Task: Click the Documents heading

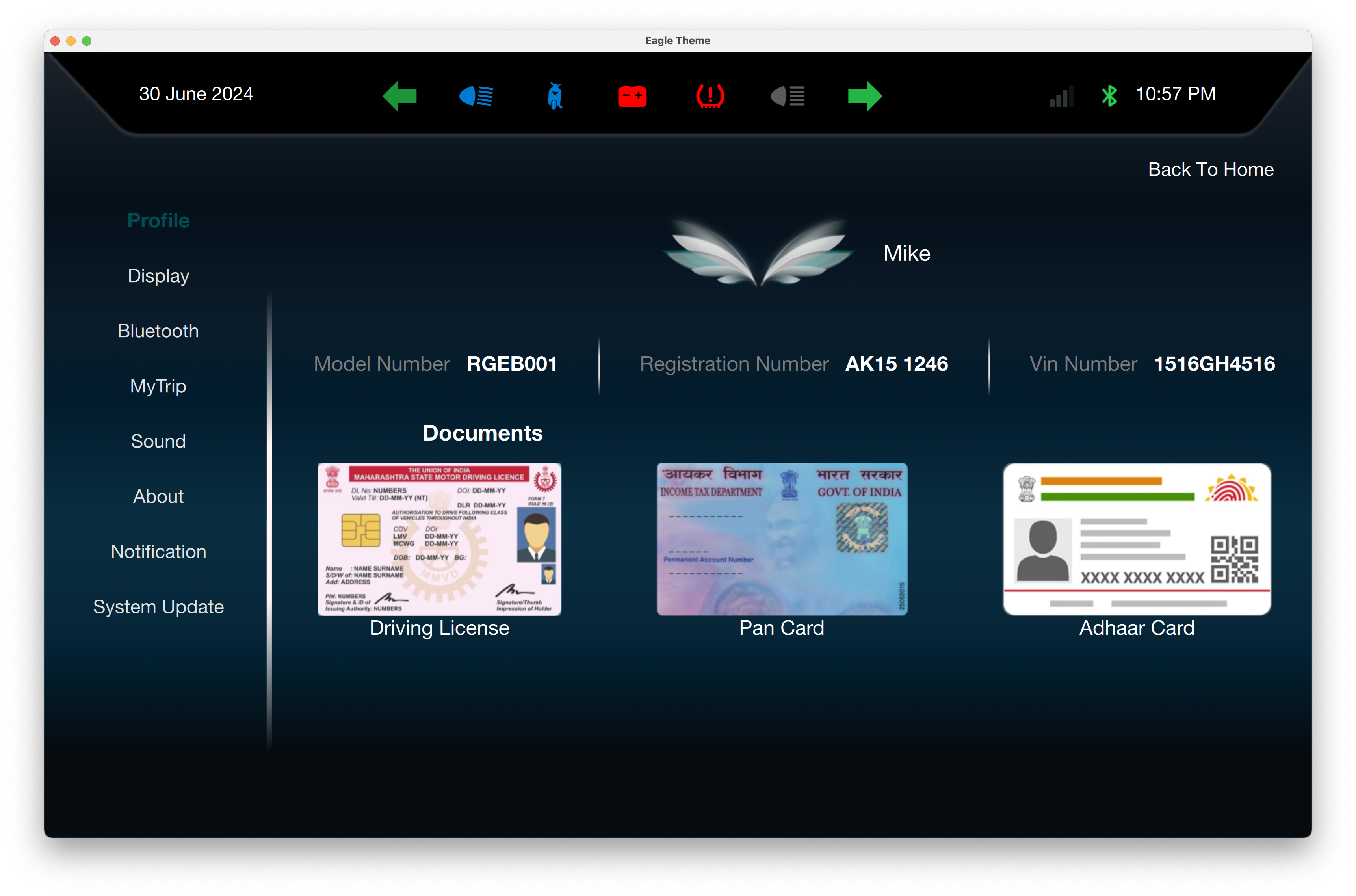Action: (x=483, y=433)
